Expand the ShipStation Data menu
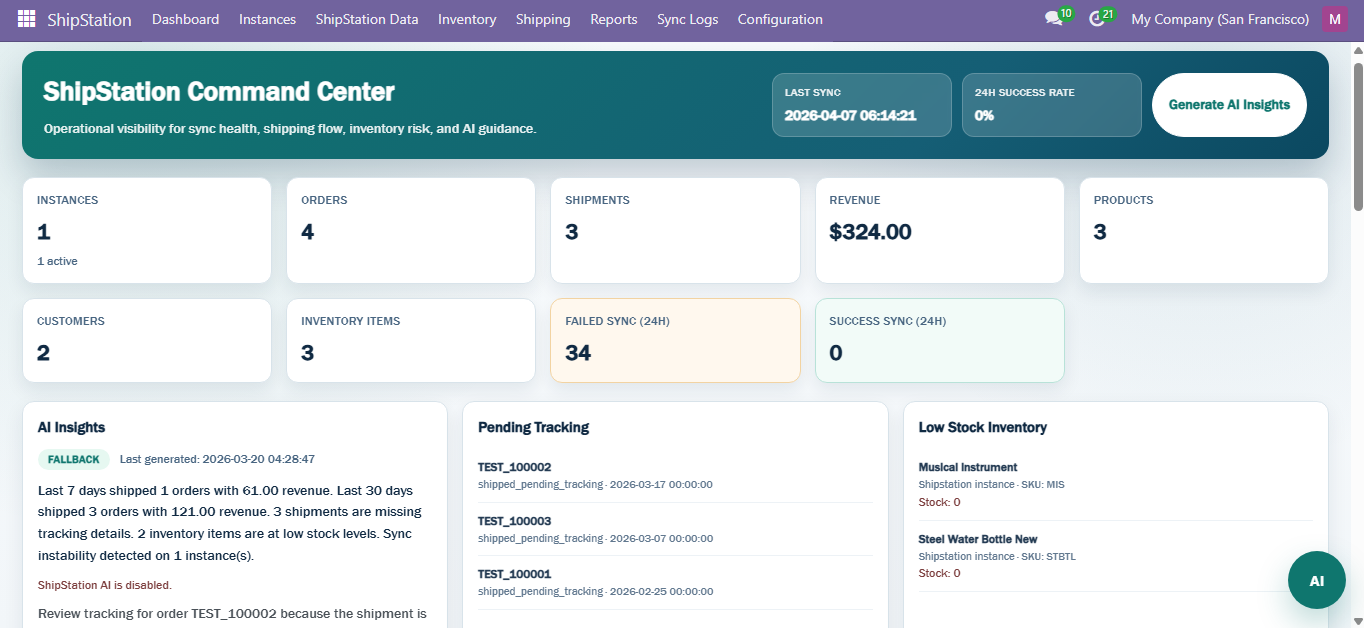1364x628 pixels. pyautogui.click(x=367, y=19)
